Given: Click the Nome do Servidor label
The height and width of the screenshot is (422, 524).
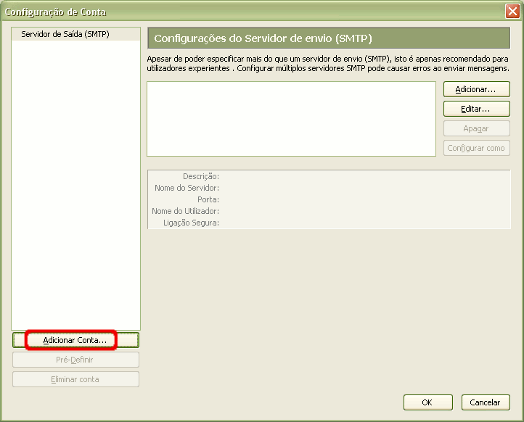Looking at the screenshot, I should 187,188.
